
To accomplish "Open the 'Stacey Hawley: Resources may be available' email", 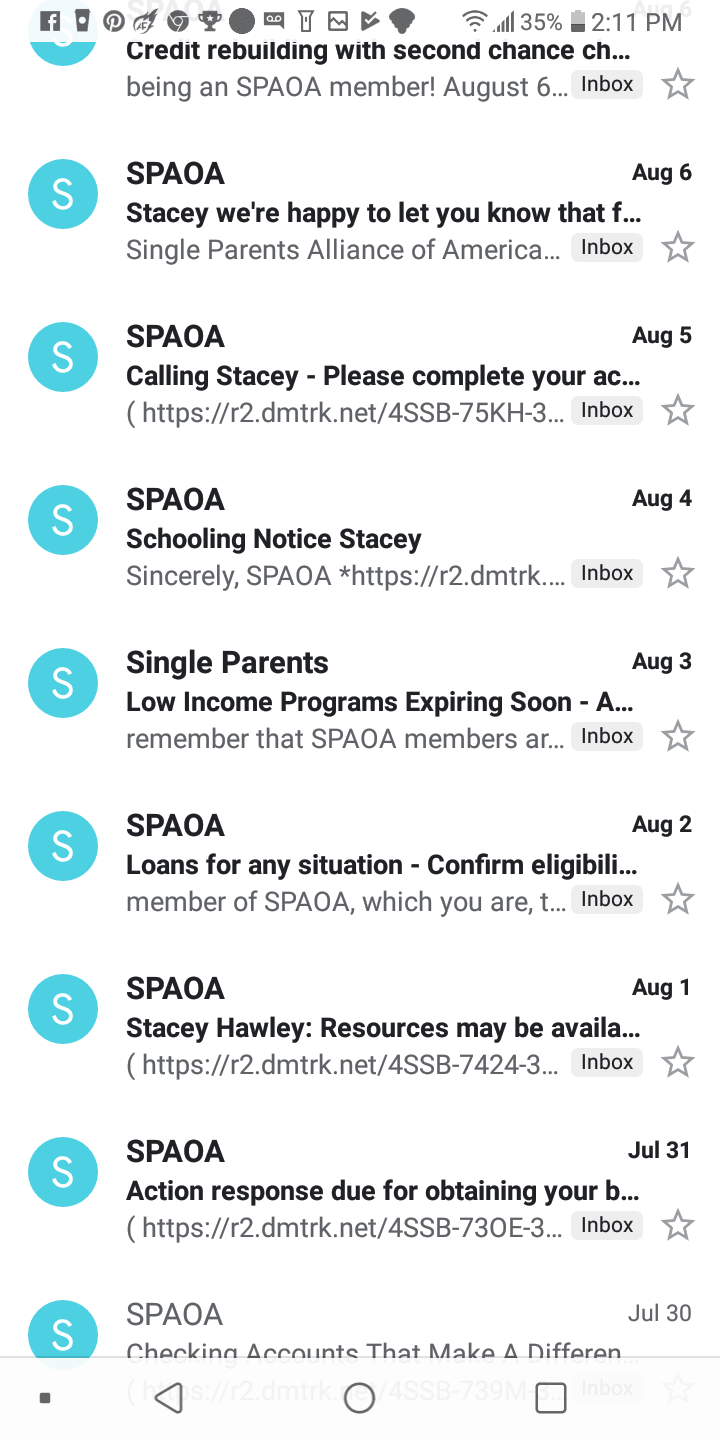I will (x=380, y=1028).
